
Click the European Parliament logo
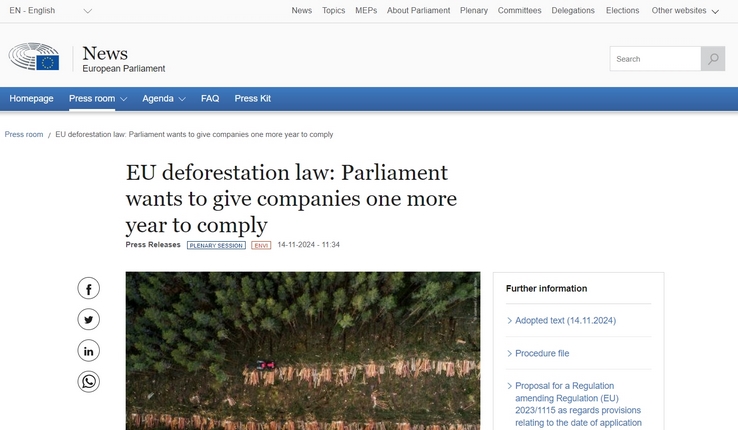[35, 57]
